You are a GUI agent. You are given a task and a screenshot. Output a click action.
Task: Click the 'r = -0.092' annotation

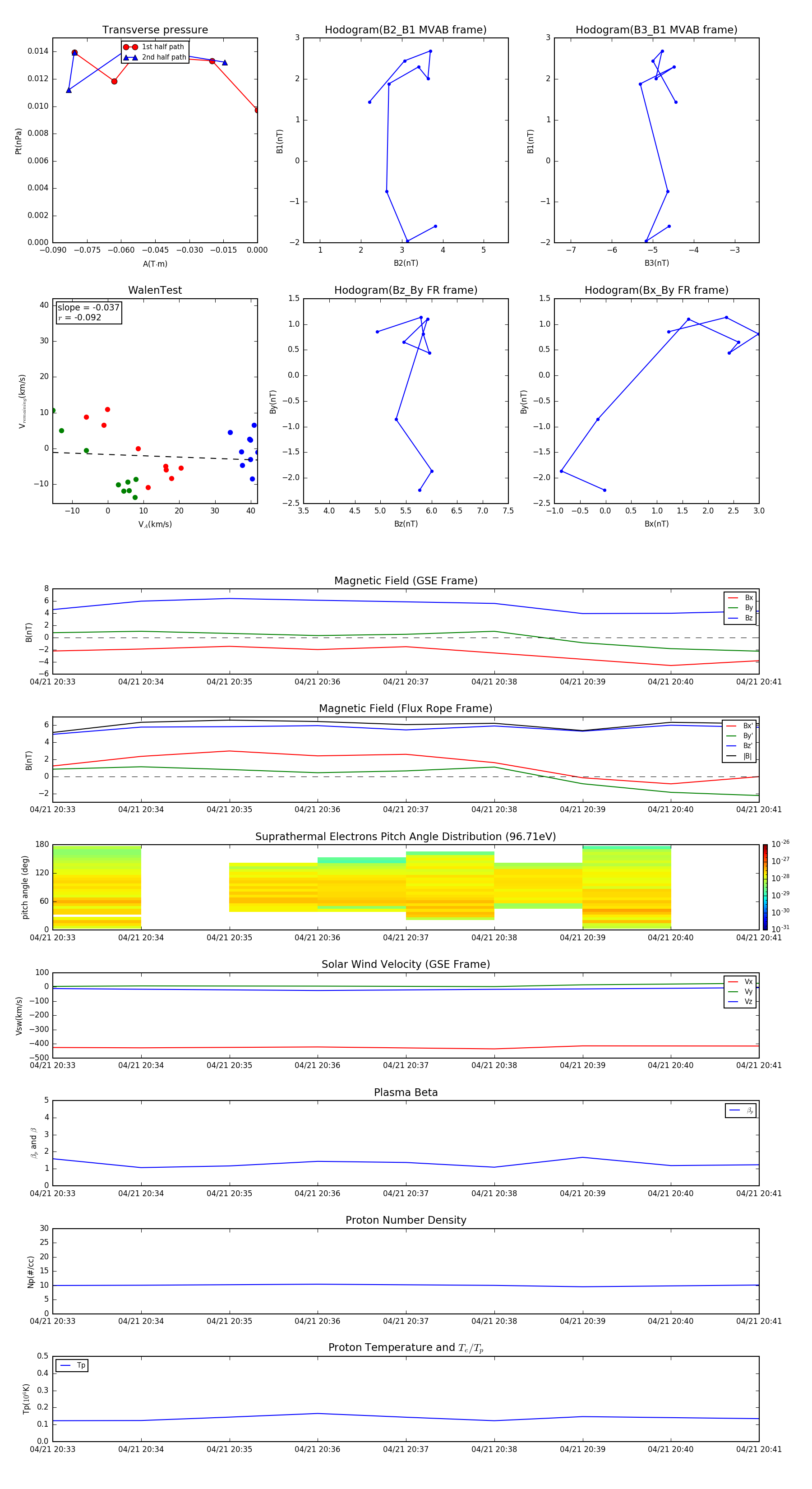(80, 317)
